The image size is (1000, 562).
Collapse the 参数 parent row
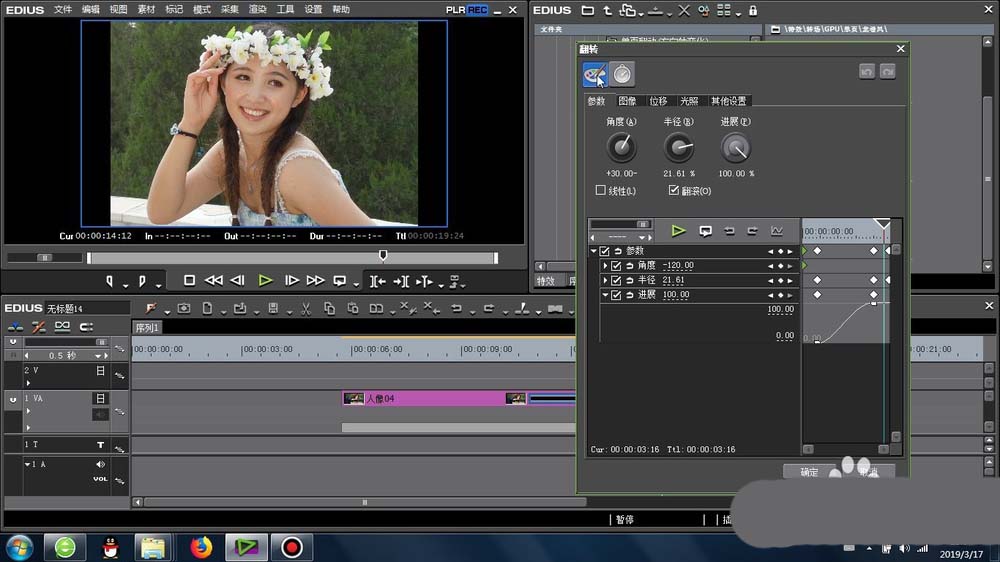click(593, 251)
